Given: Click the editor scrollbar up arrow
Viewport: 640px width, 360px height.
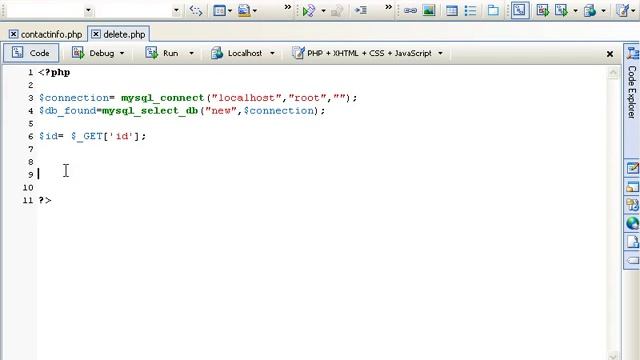Looking at the screenshot, I should pos(613,73).
